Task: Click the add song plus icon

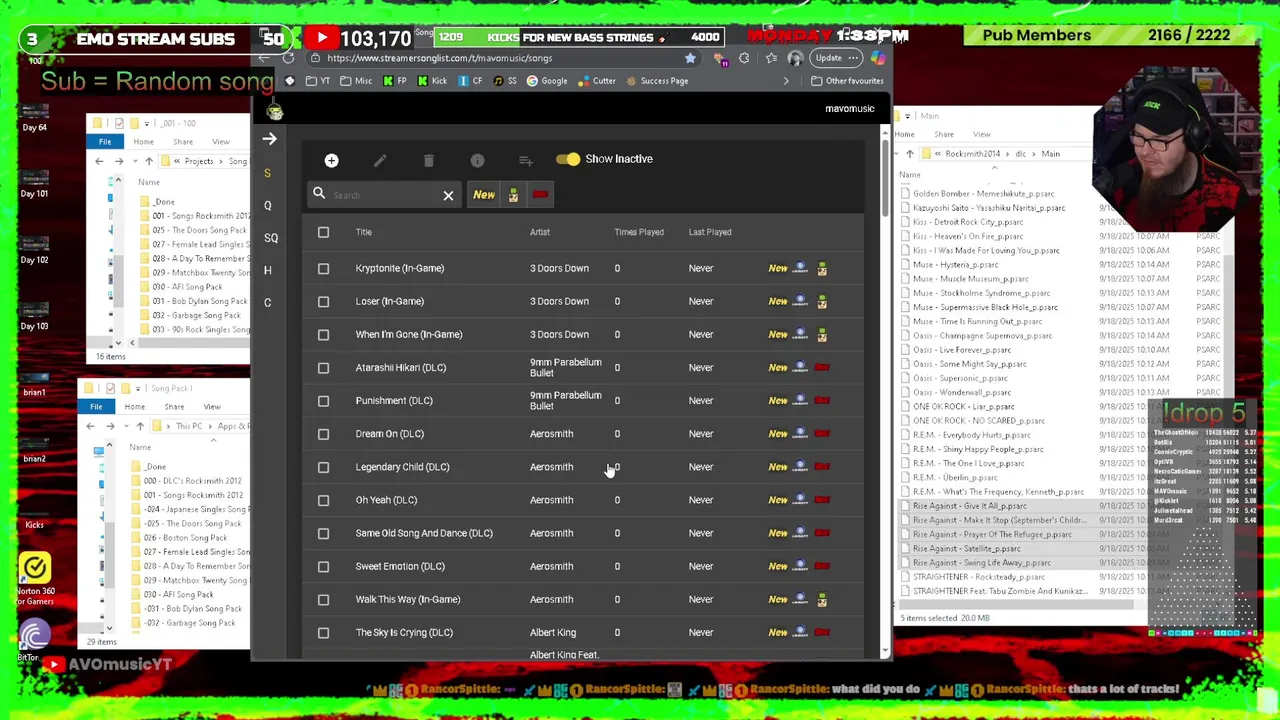Action: 331,160
